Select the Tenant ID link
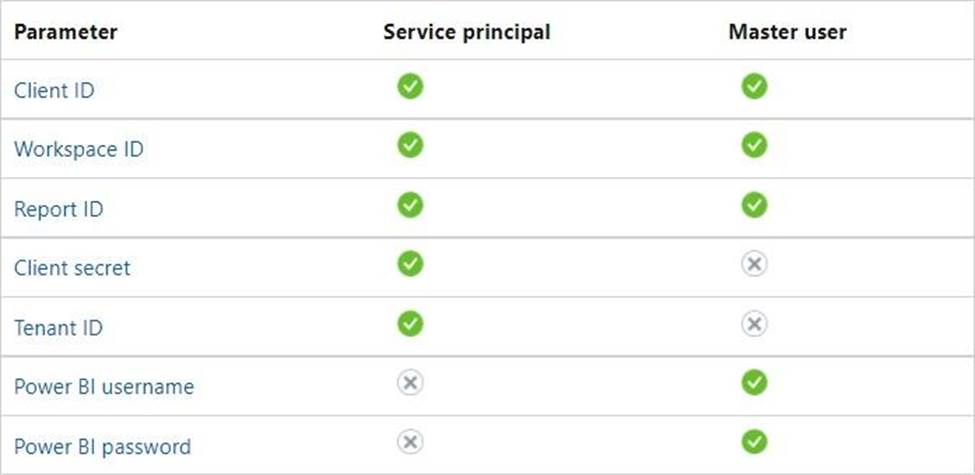The image size is (975, 475). coord(58,327)
